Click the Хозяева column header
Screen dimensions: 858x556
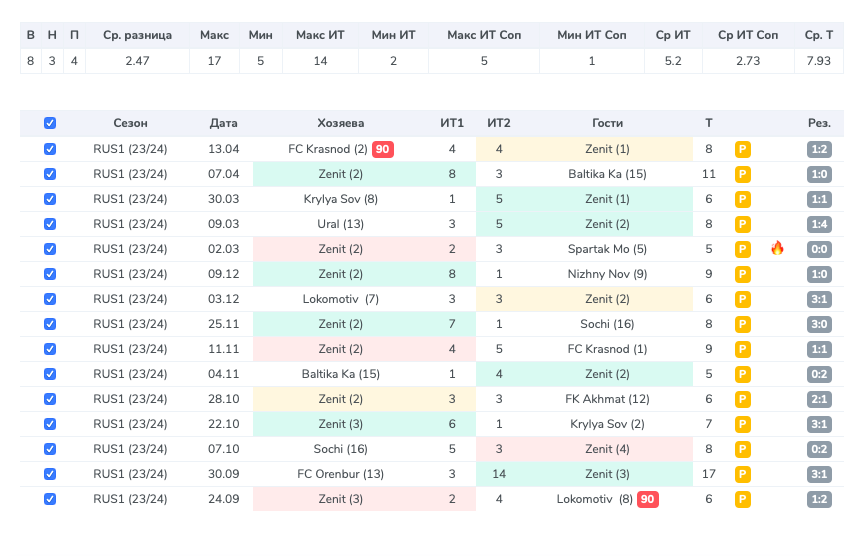340,123
